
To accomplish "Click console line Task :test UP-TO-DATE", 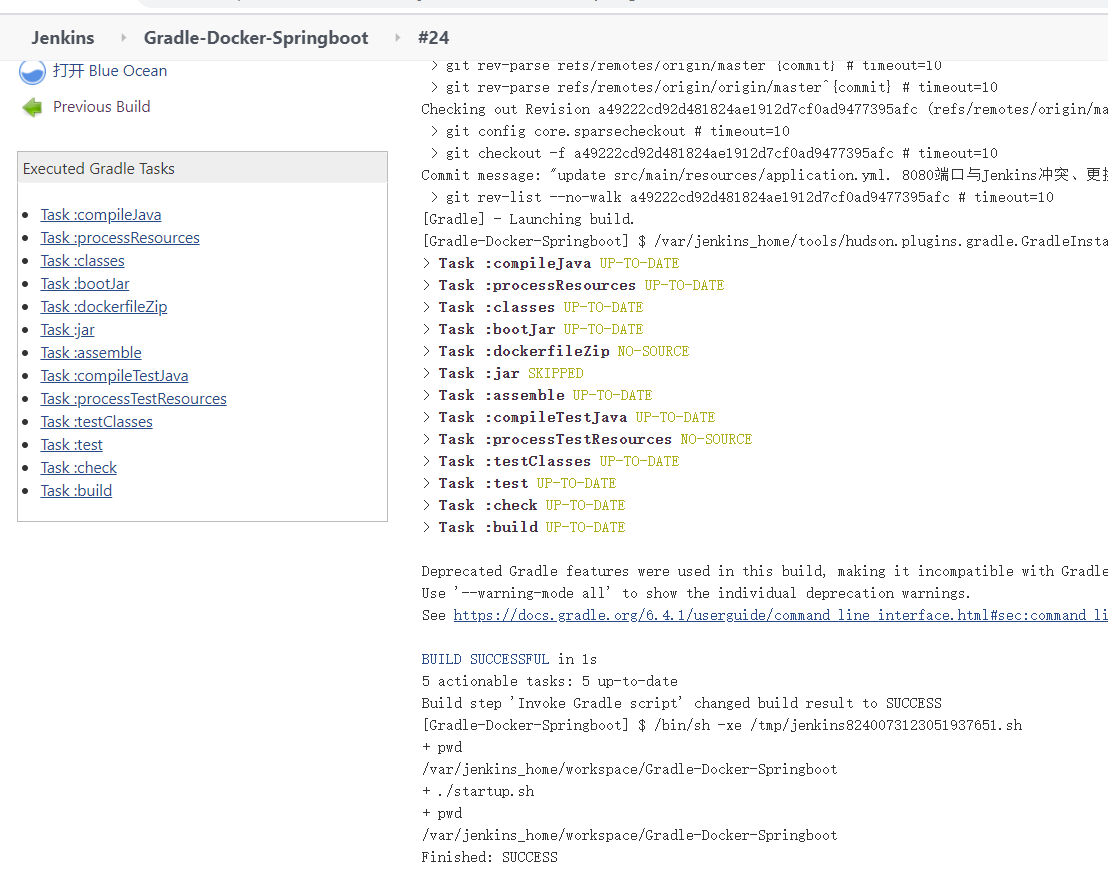I will point(519,483).
